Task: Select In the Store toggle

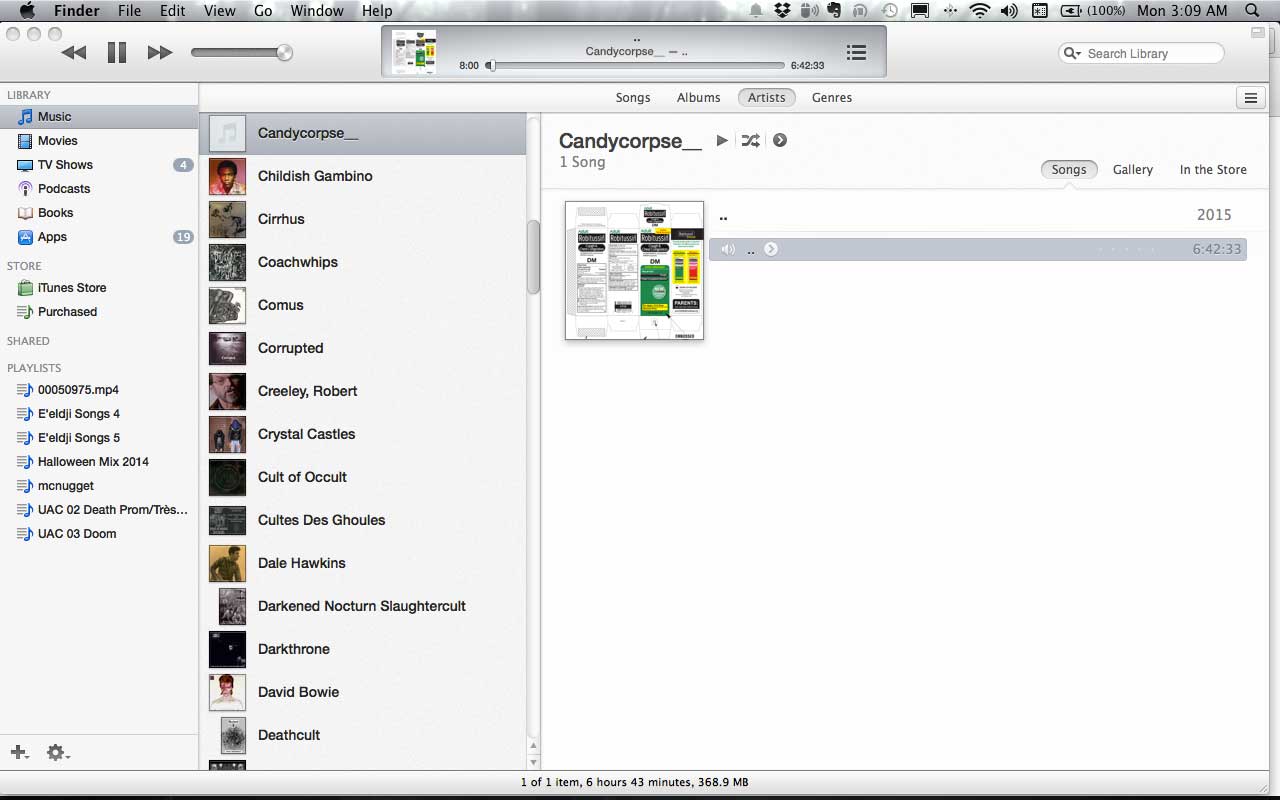Action: (x=1213, y=170)
